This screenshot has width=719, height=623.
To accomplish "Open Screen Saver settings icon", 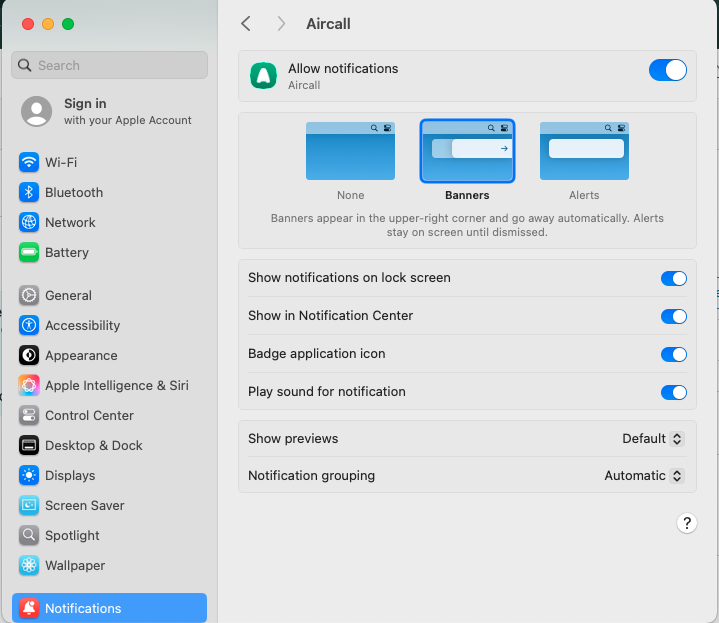I will 29,505.
